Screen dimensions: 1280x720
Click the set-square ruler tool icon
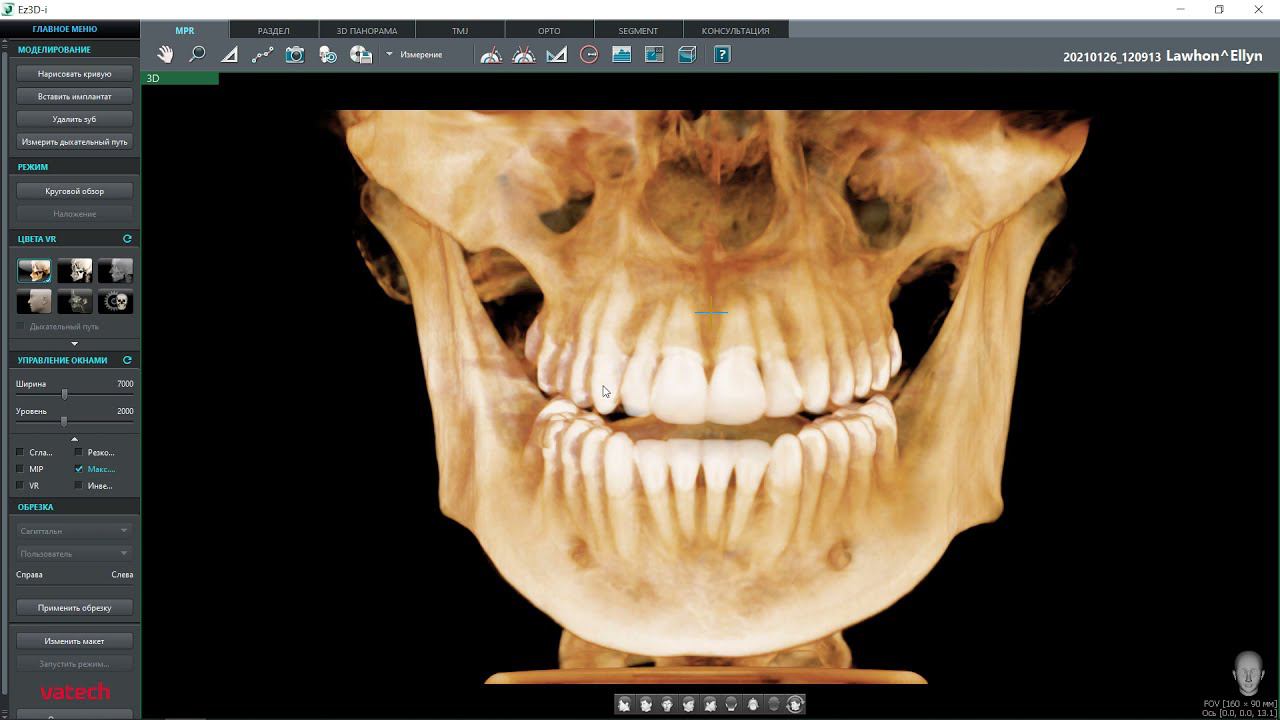click(556, 55)
